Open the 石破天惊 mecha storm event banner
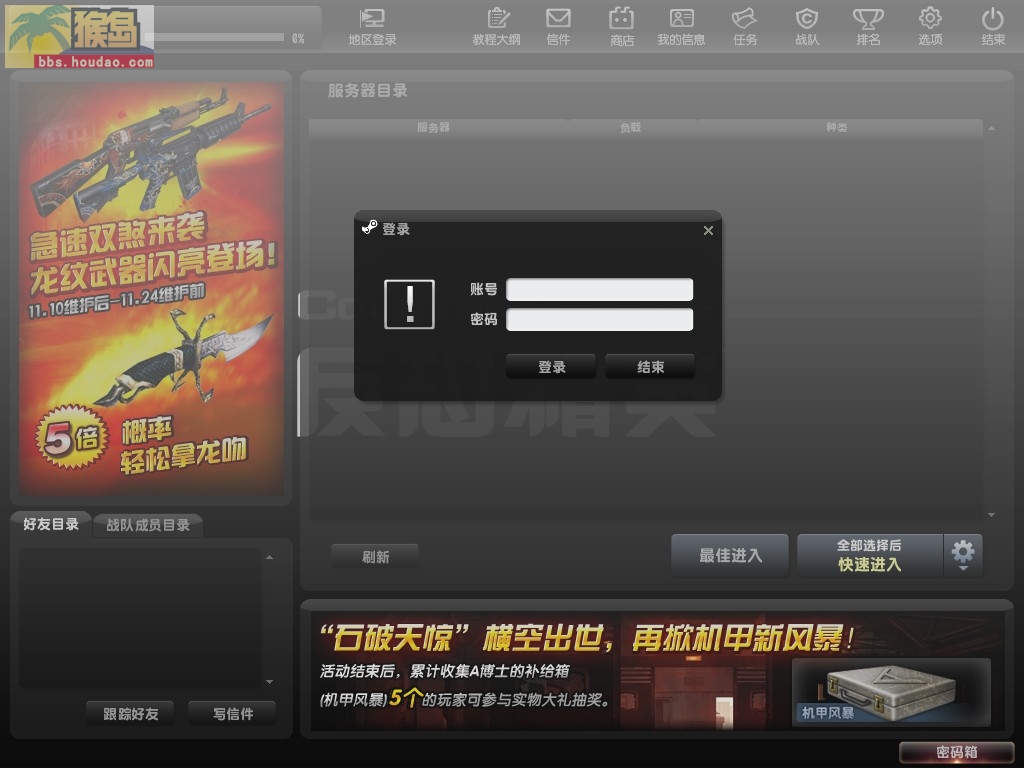The image size is (1024, 768). 658,671
